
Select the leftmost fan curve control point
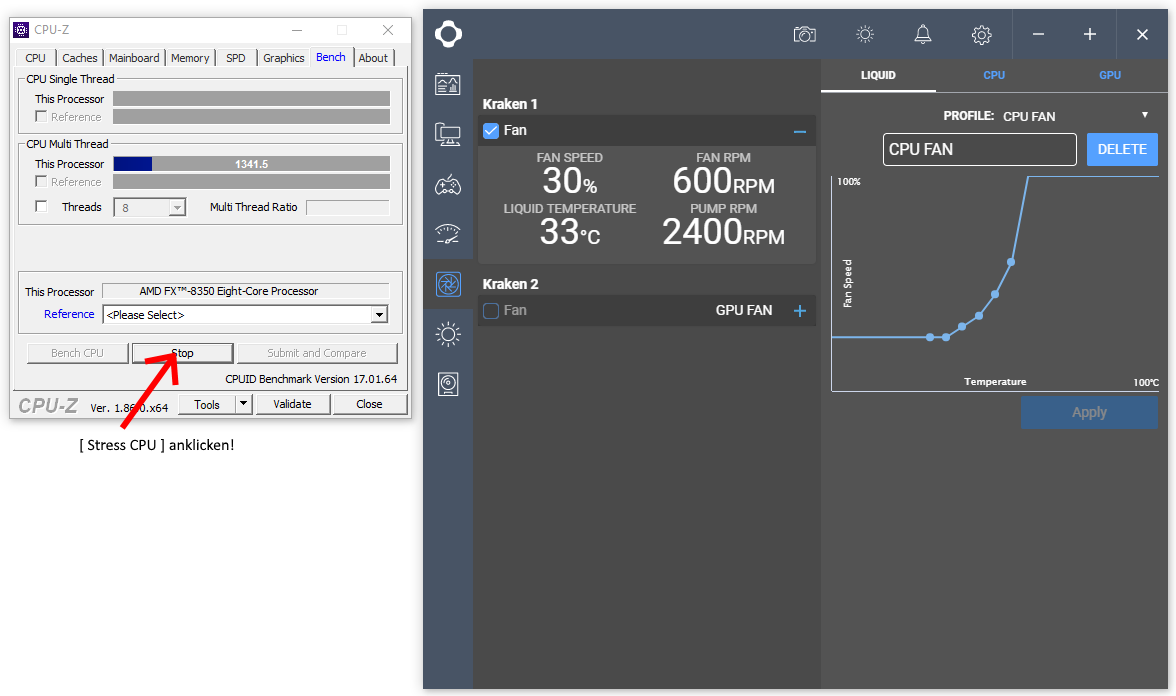click(930, 338)
